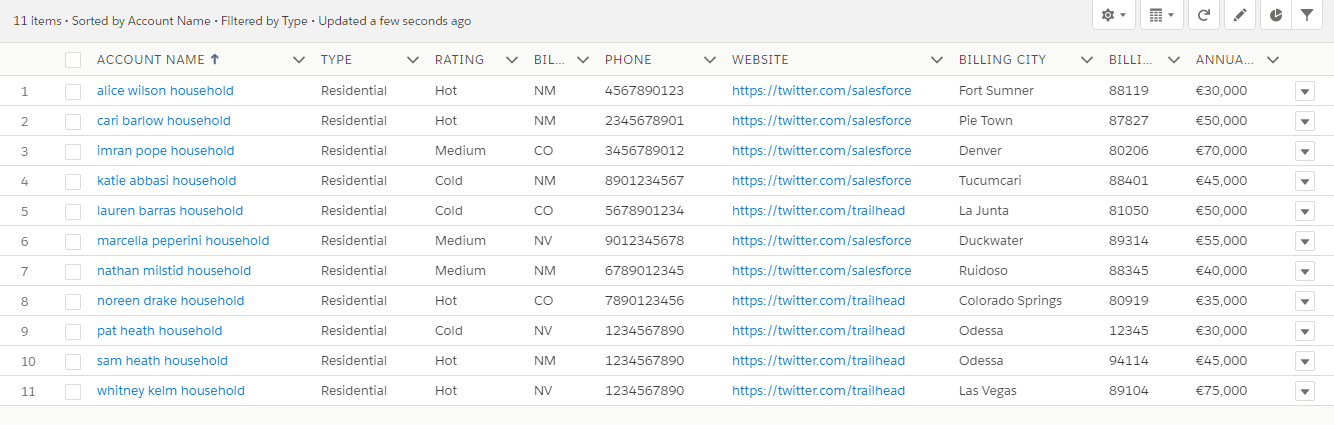Open row actions arrow for alice wilson household
Image resolution: width=1334 pixels, height=425 pixels.
pos(1304,91)
